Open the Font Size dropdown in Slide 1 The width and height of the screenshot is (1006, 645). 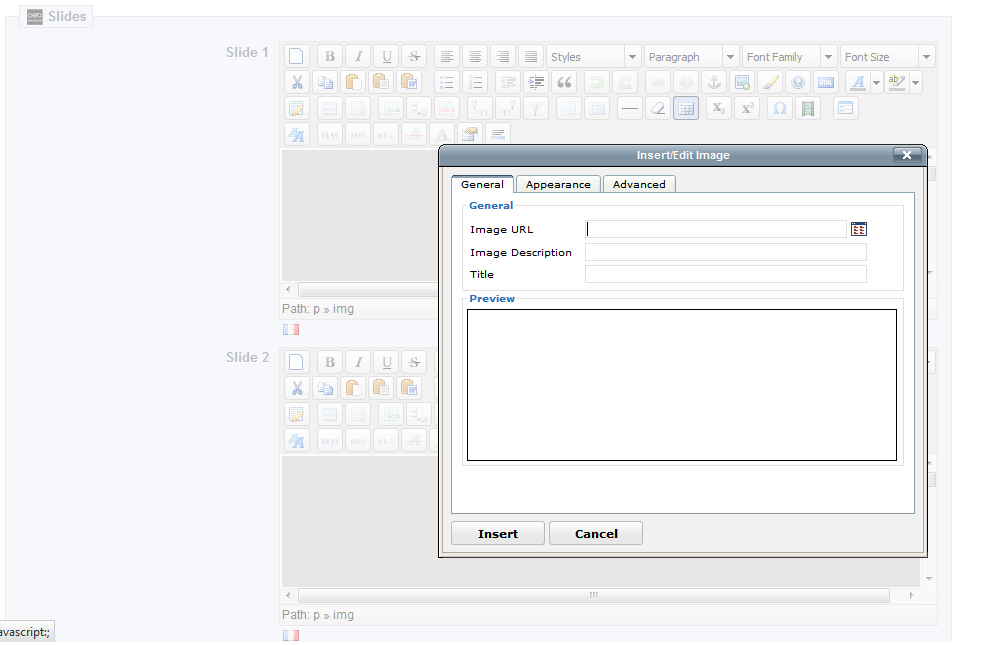(x=888, y=56)
